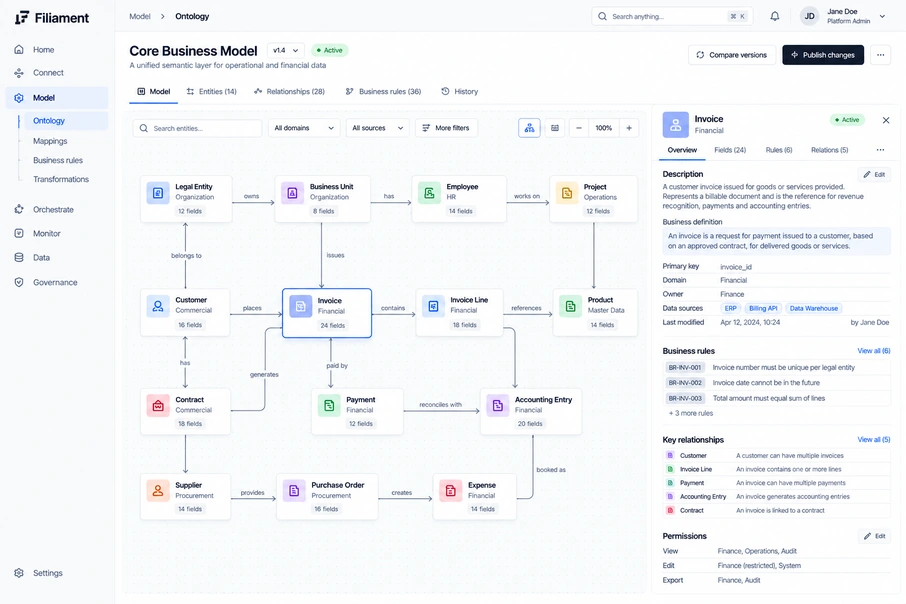
Task: Switch to the Entities (14) tab
Action: pyautogui.click(x=211, y=91)
